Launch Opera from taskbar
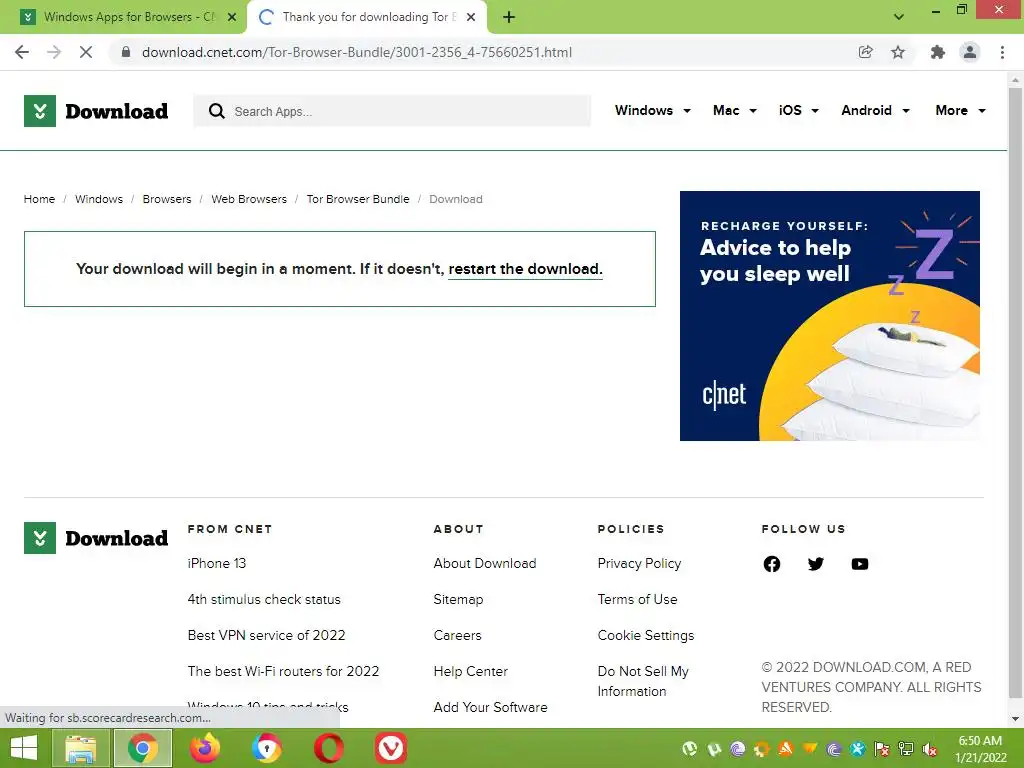The width and height of the screenshot is (1024, 768). click(328, 748)
